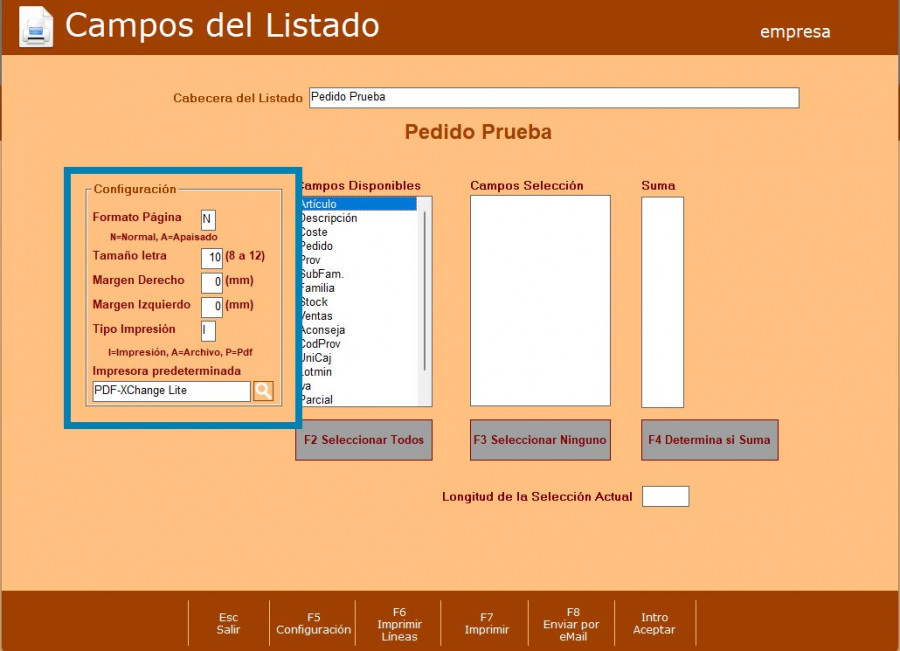The height and width of the screenshot is (651, 900).
Task: Focus the Tamaño letra field
Action: (212, 258)
